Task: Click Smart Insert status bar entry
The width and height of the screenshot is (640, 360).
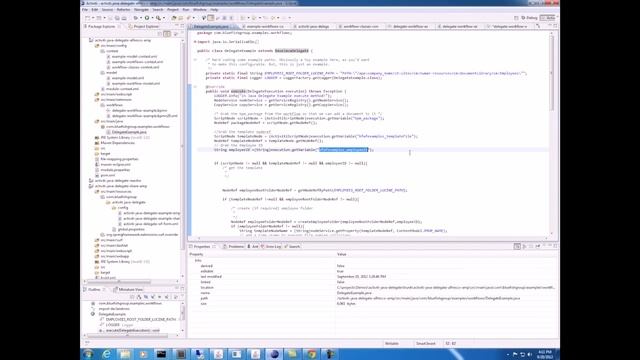Action: (x=426, y=344)
